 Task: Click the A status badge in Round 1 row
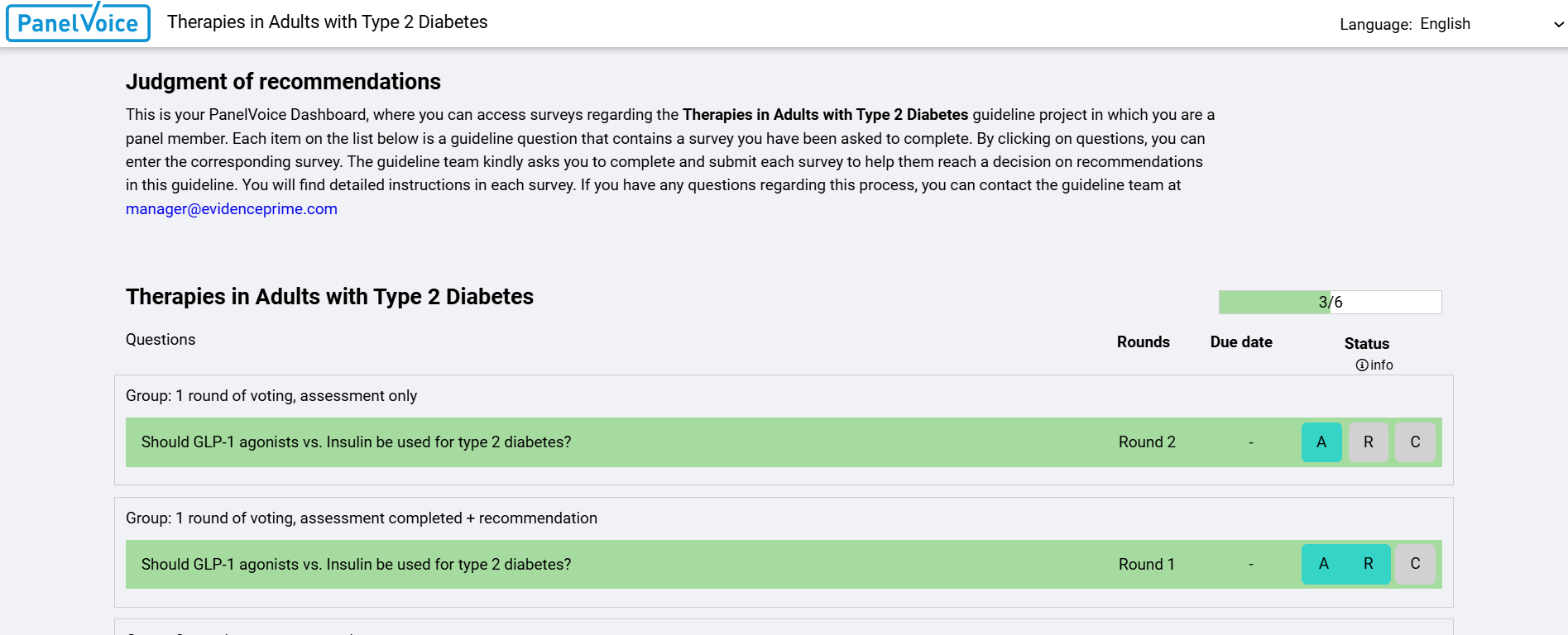pos(1323,564)
